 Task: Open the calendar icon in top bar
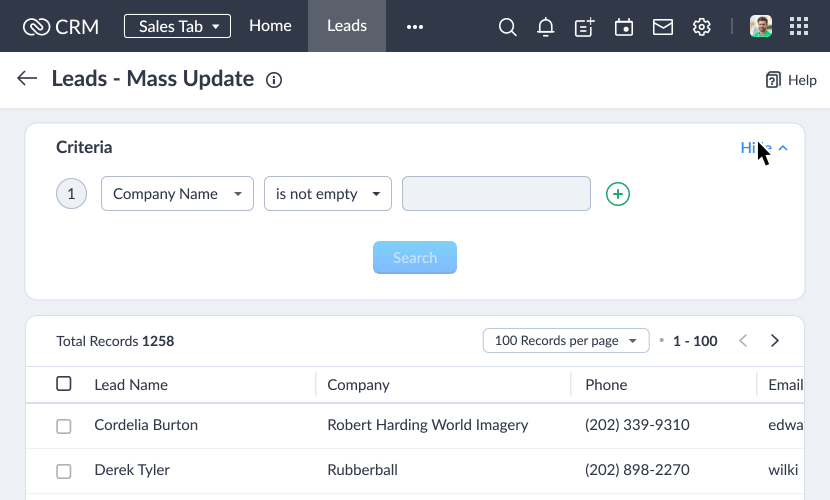(x=624, y=26)
